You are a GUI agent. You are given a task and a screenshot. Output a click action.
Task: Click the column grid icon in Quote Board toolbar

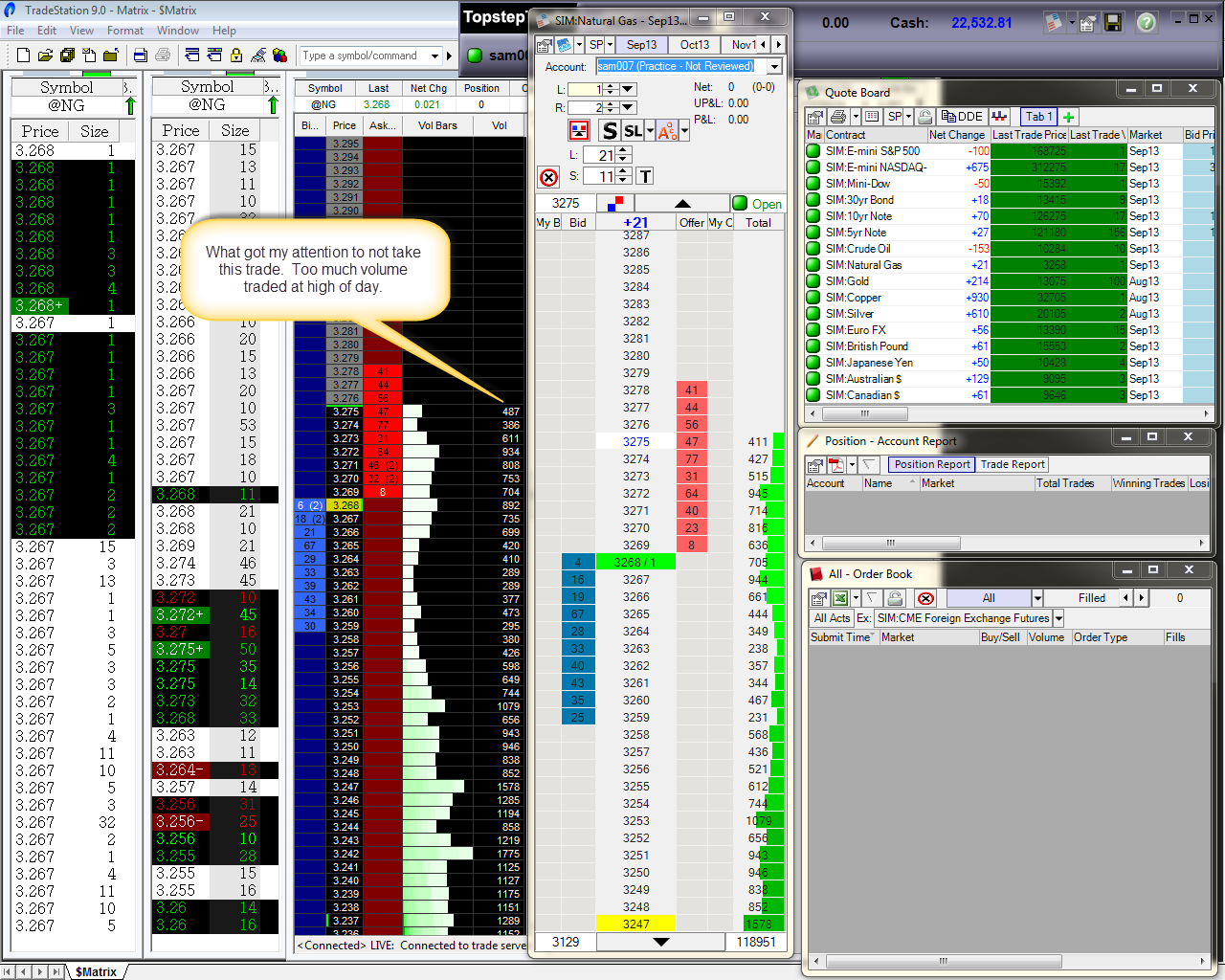(x=872, y=117)
